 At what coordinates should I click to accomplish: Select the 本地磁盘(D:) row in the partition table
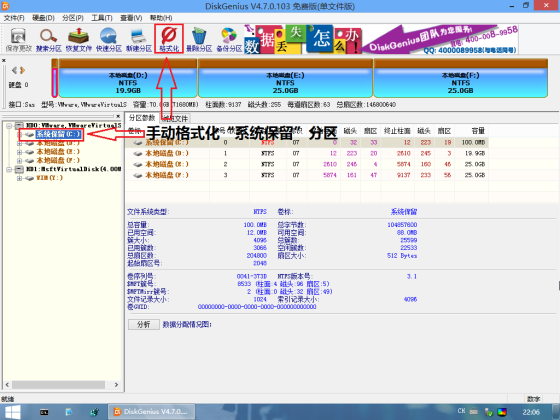point(306,153)
